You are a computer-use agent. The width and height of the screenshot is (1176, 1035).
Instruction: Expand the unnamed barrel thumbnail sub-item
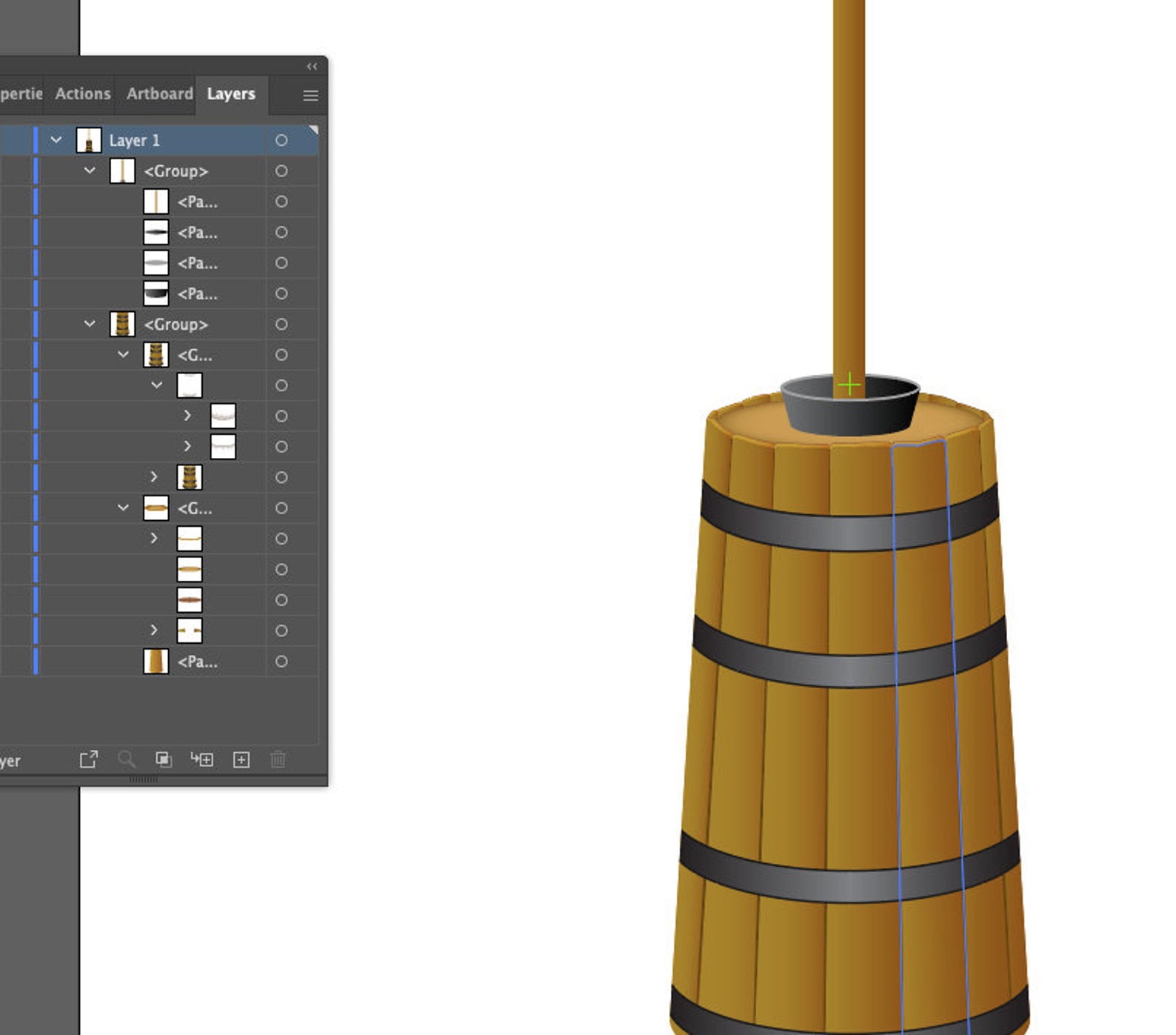click(x=154, y=477)
